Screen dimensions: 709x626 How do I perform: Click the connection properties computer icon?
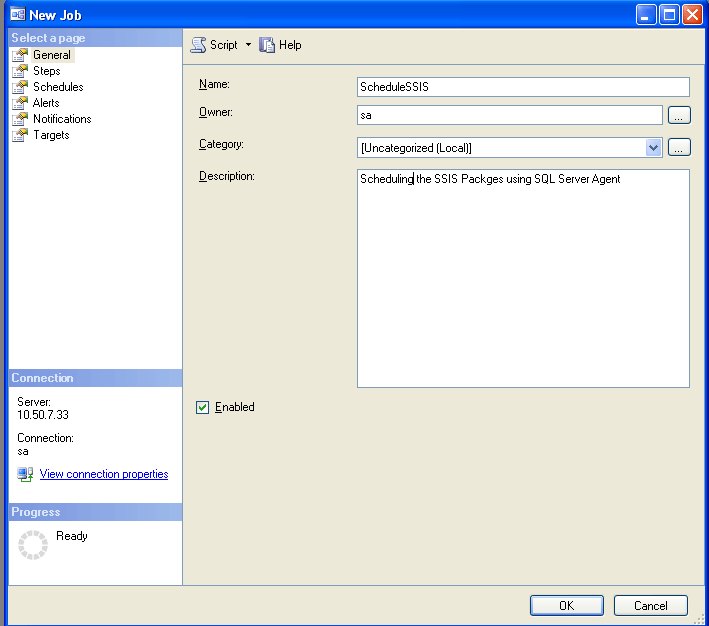(x=25, y=474)
